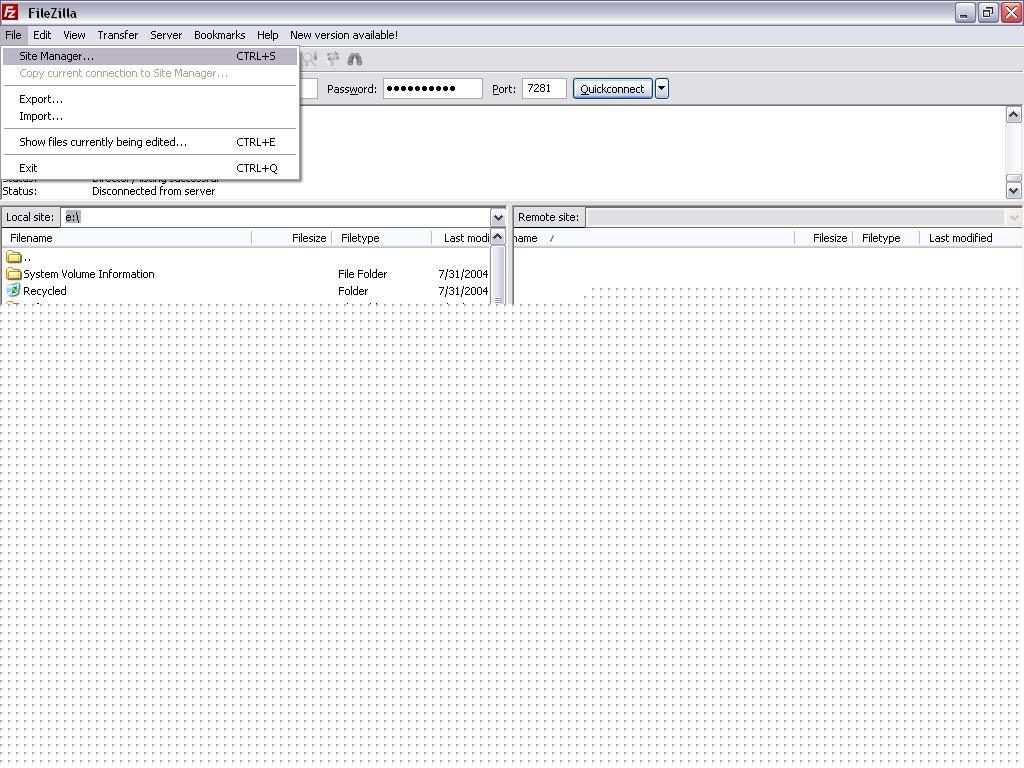Click the message log scroll up arrow
The height and width of the screenshot is (768, 1024).
click(x=1014, y=115)
